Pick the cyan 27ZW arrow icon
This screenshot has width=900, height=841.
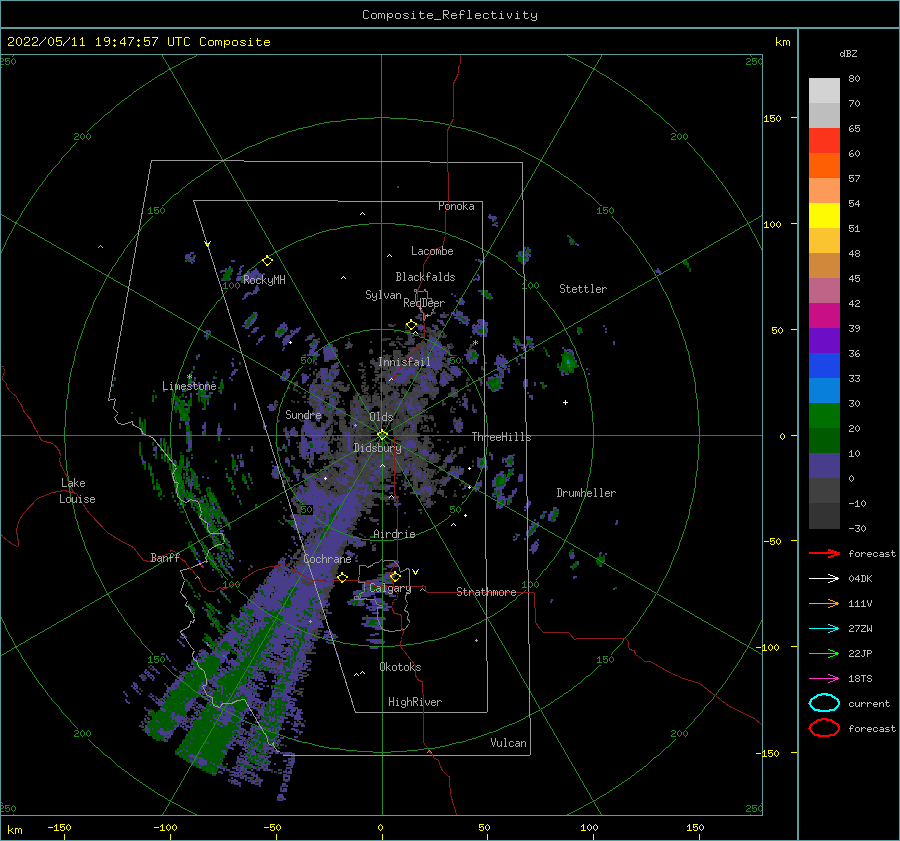(x=824, y=629)
